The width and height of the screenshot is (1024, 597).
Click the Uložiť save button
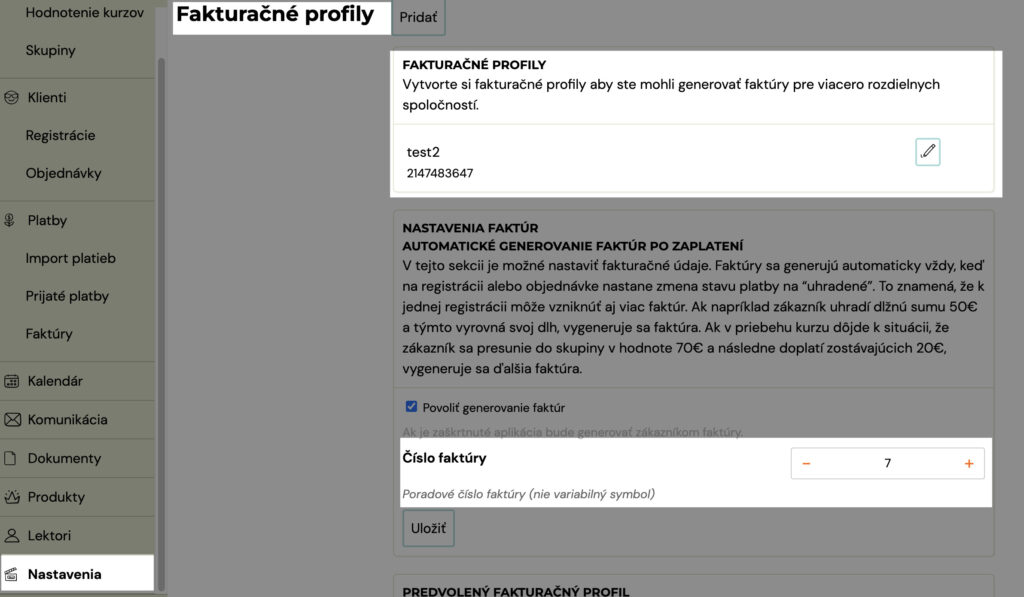[x=428, y=528]
